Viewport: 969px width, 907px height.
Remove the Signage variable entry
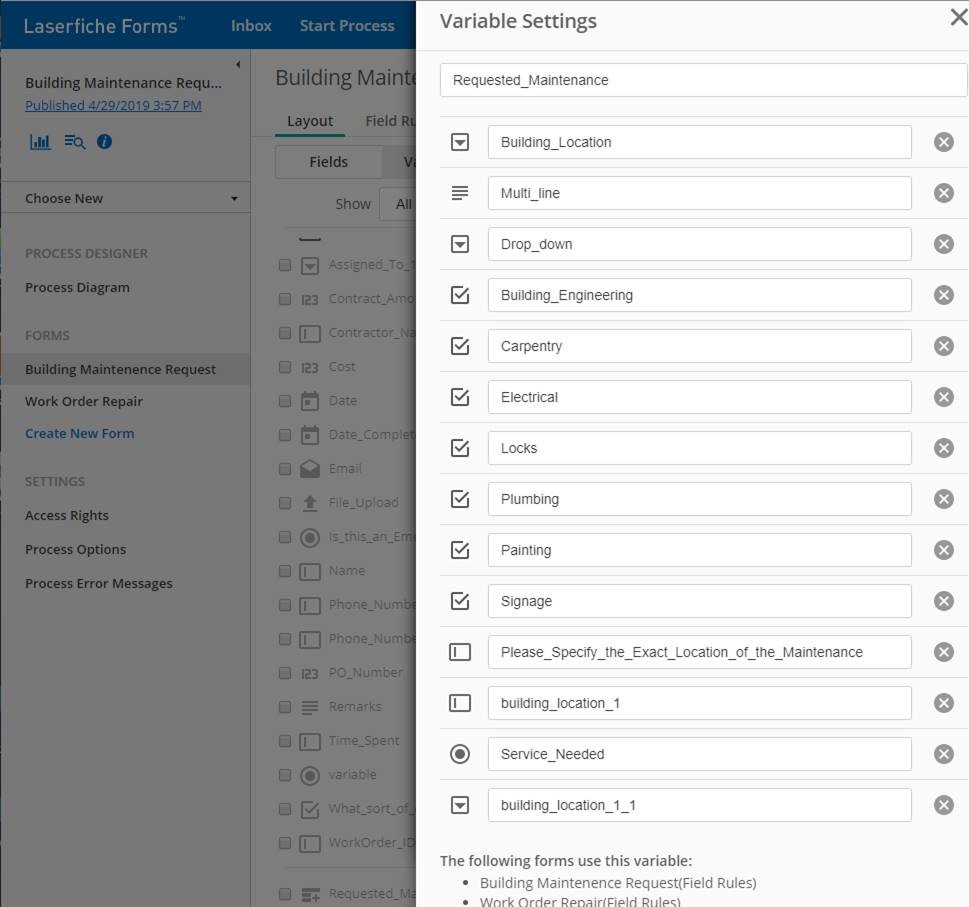(943, 601)
